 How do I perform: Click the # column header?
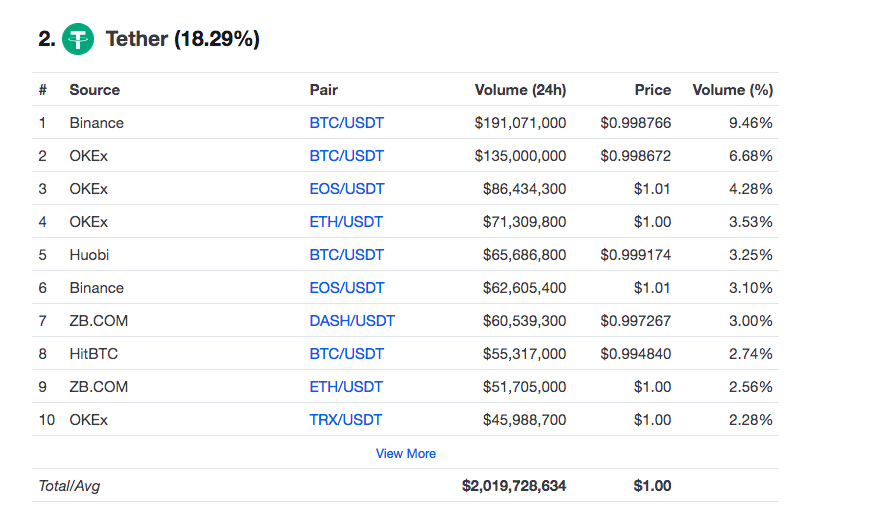(43, 90)
